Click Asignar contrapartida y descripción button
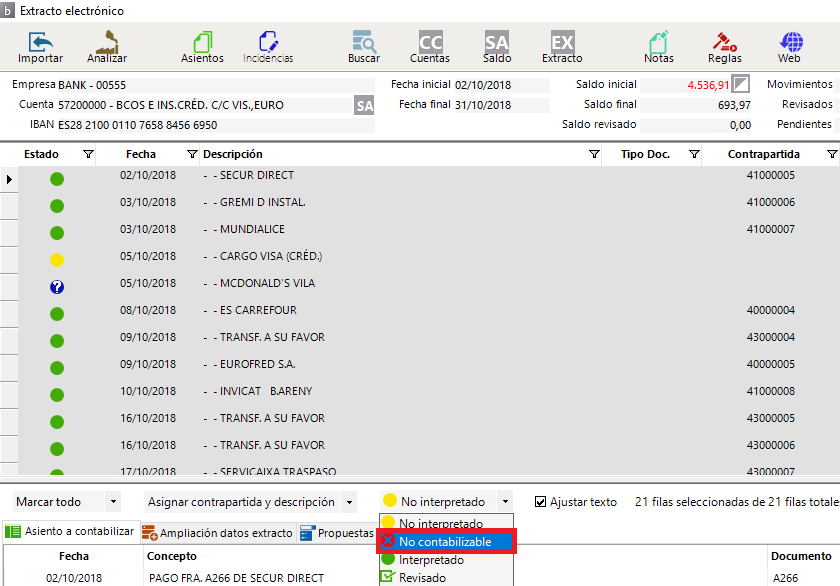 (x=242, y=502)
